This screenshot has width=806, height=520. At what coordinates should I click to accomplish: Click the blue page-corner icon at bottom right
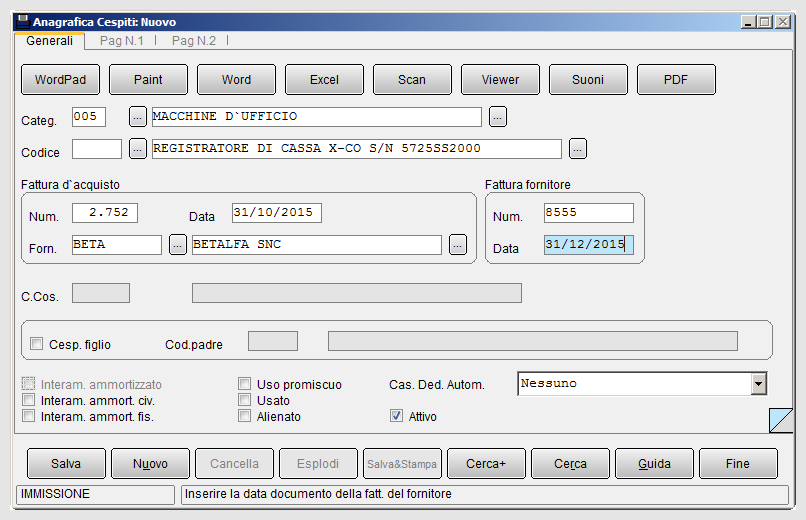tap(781, 420)
